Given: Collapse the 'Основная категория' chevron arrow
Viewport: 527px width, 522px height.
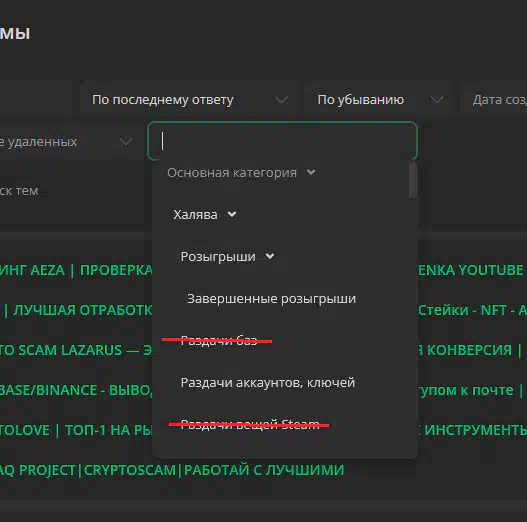Looking at the screenshot, I should (311, 172).
